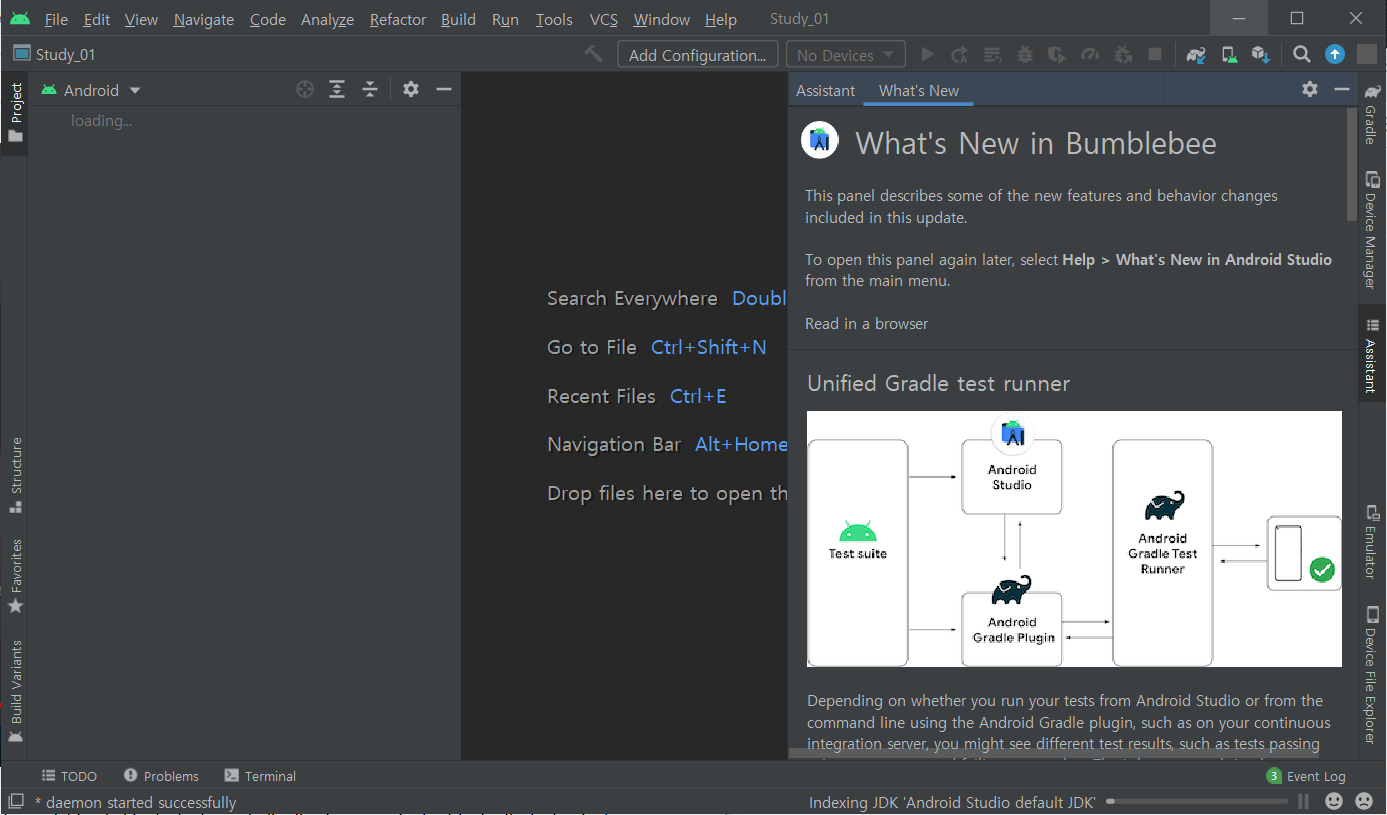The height and width of the screenshot is (815, 1387).
Task: Toggle tool window quick access icon
Action: click(x=16, y=801)
